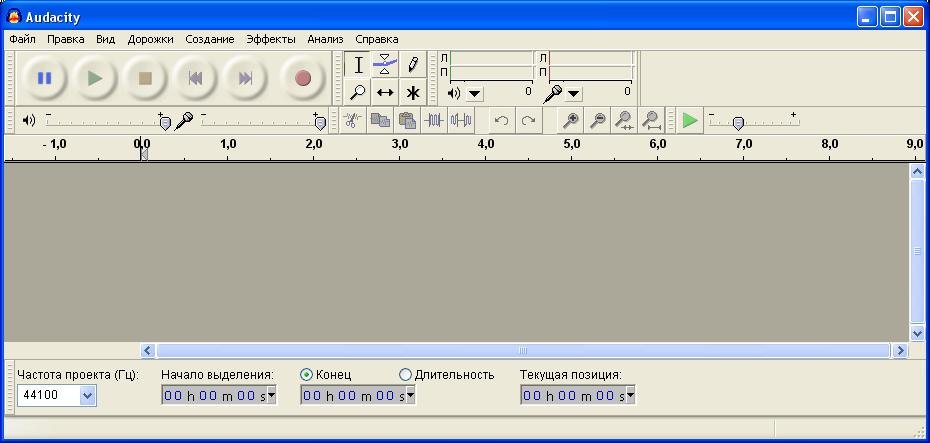930x443 pixels.
Task: Open the selection start time format dropdown
Action: point(272,396)
